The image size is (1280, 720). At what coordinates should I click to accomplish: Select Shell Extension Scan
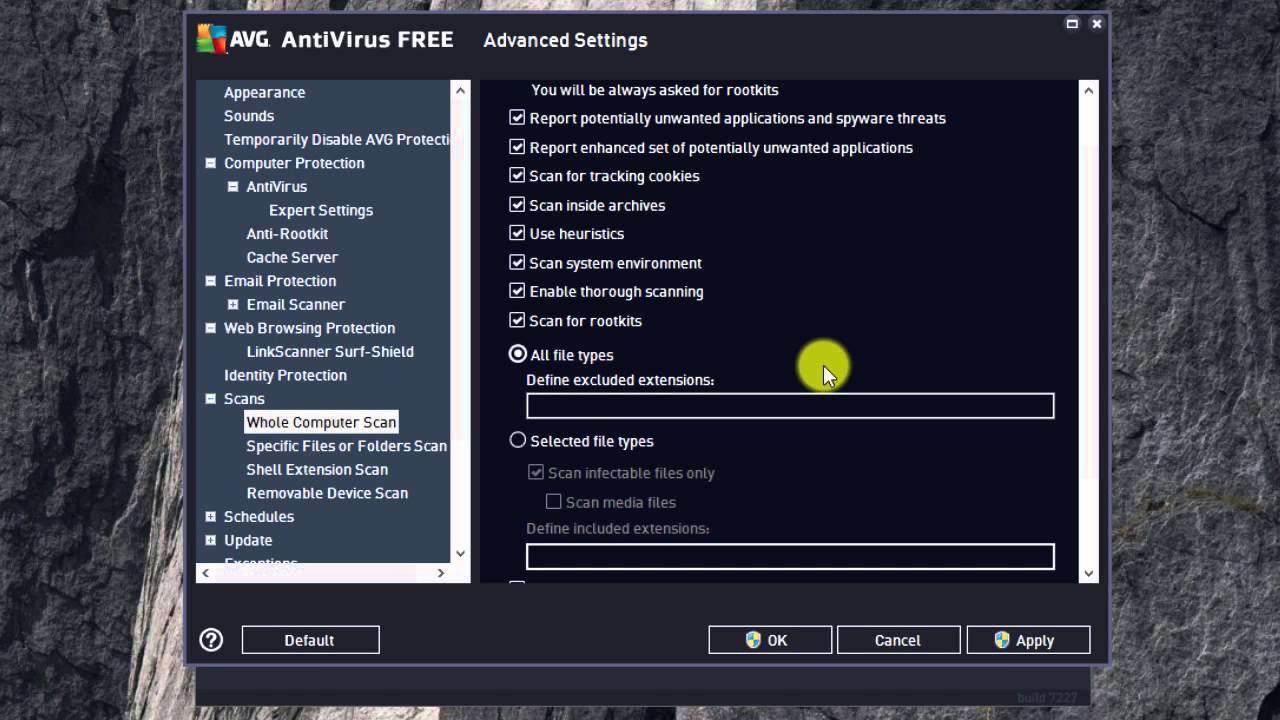pos(317,469)
